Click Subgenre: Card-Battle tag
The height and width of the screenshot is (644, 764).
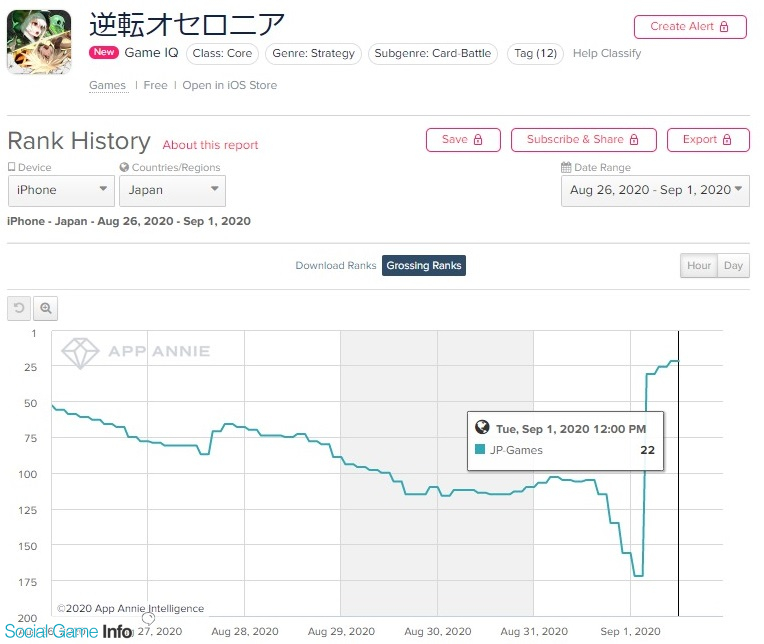[433, 54]
